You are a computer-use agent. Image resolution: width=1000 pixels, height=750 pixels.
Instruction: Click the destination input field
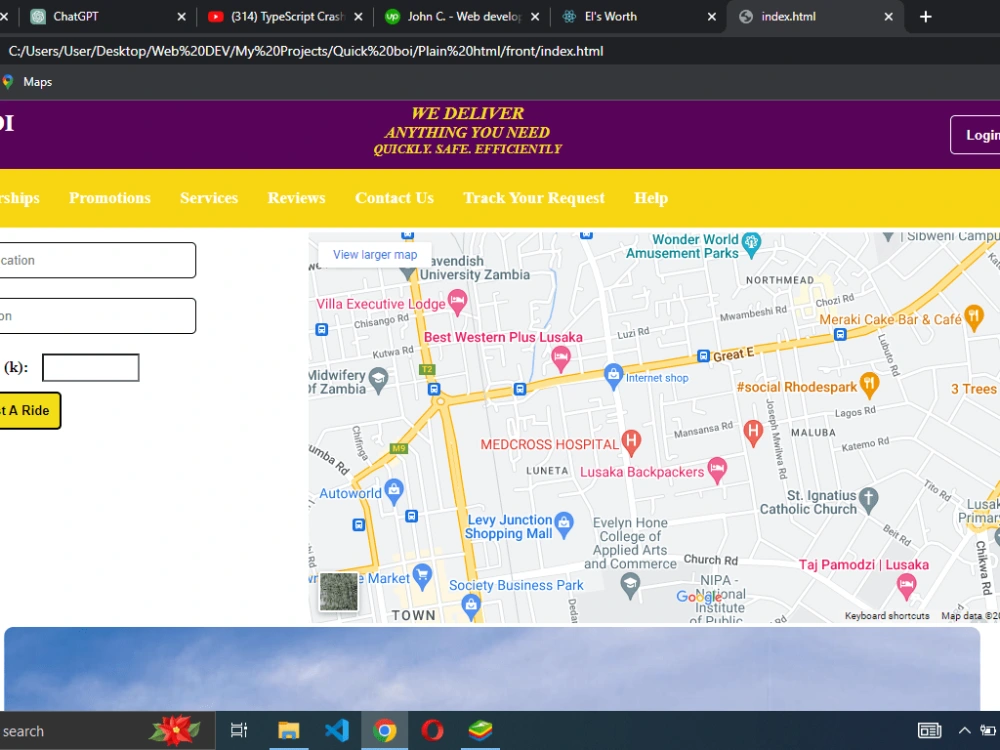tap(97, 316)
